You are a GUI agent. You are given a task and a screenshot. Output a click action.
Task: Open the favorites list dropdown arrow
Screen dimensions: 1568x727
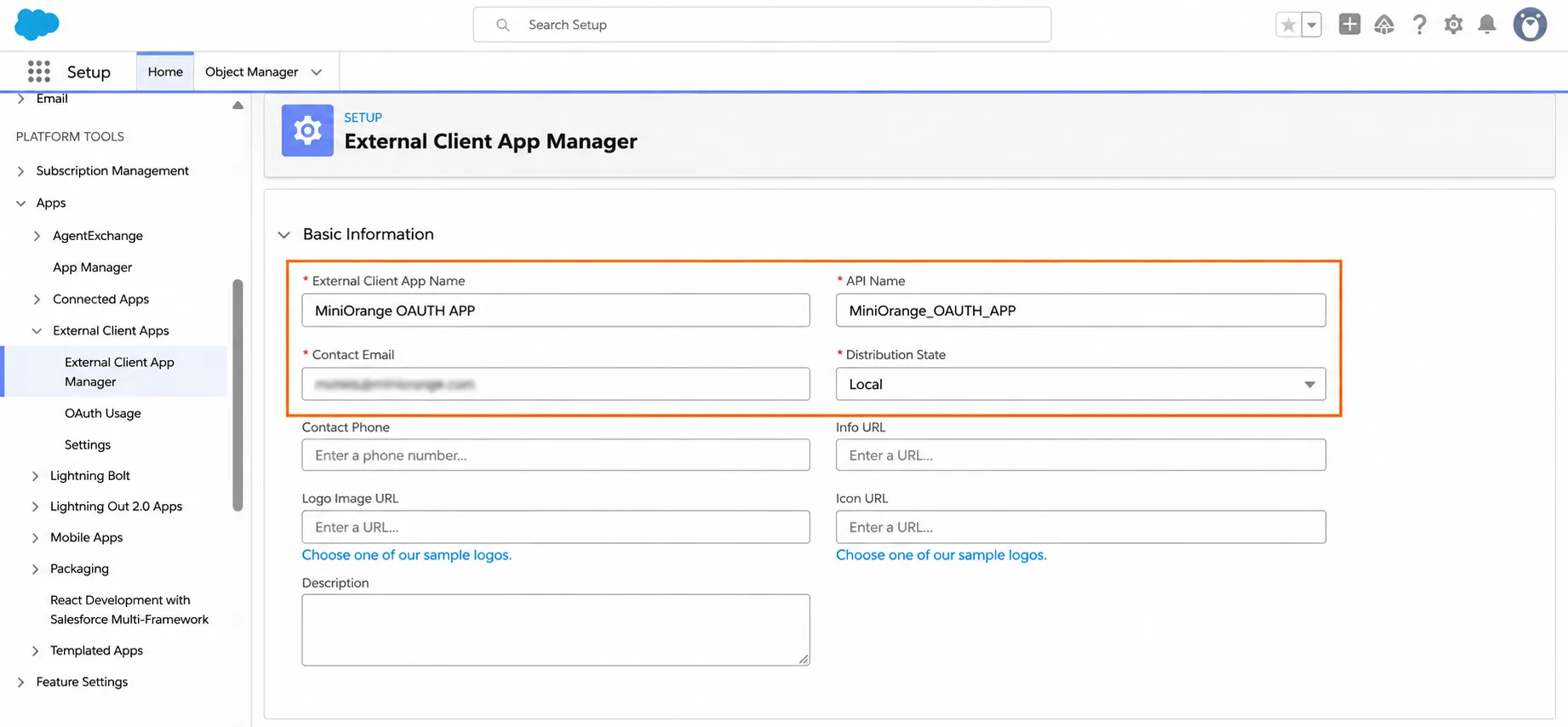(x=1312, y=25)
